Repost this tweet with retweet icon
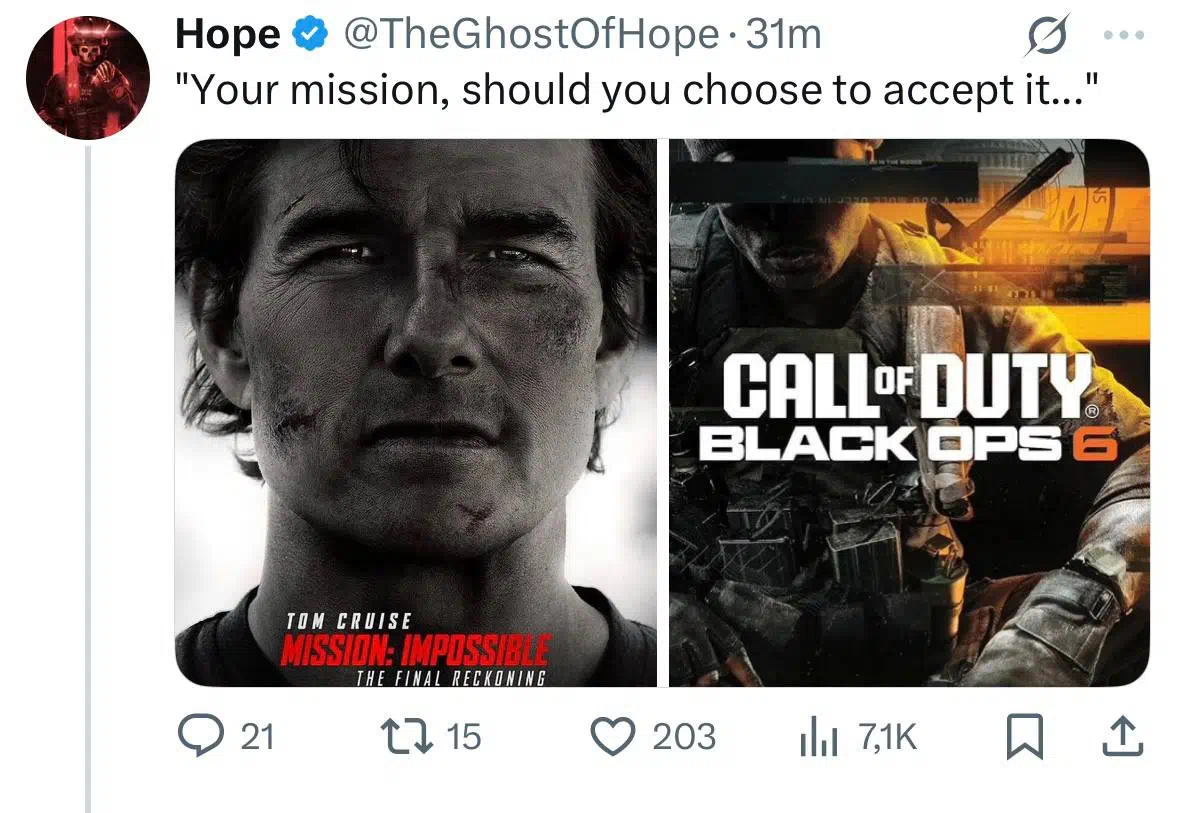1178x813 pixels. click(x=406, y=736)
